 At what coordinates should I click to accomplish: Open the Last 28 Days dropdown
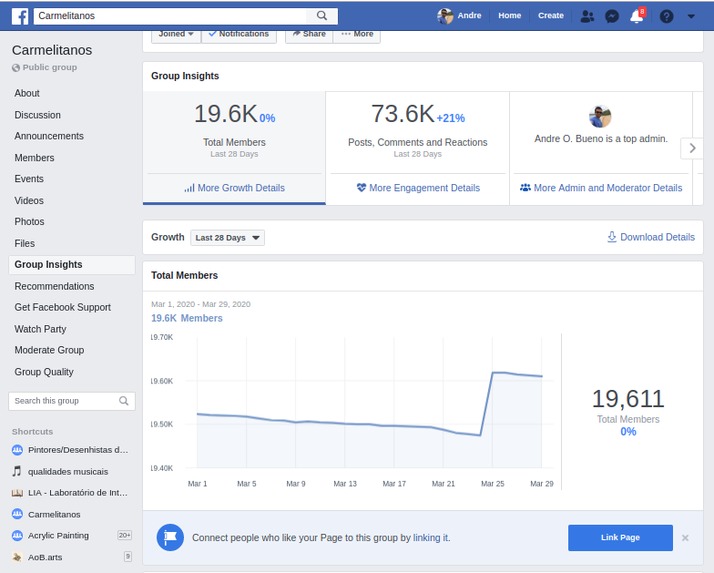227,238
